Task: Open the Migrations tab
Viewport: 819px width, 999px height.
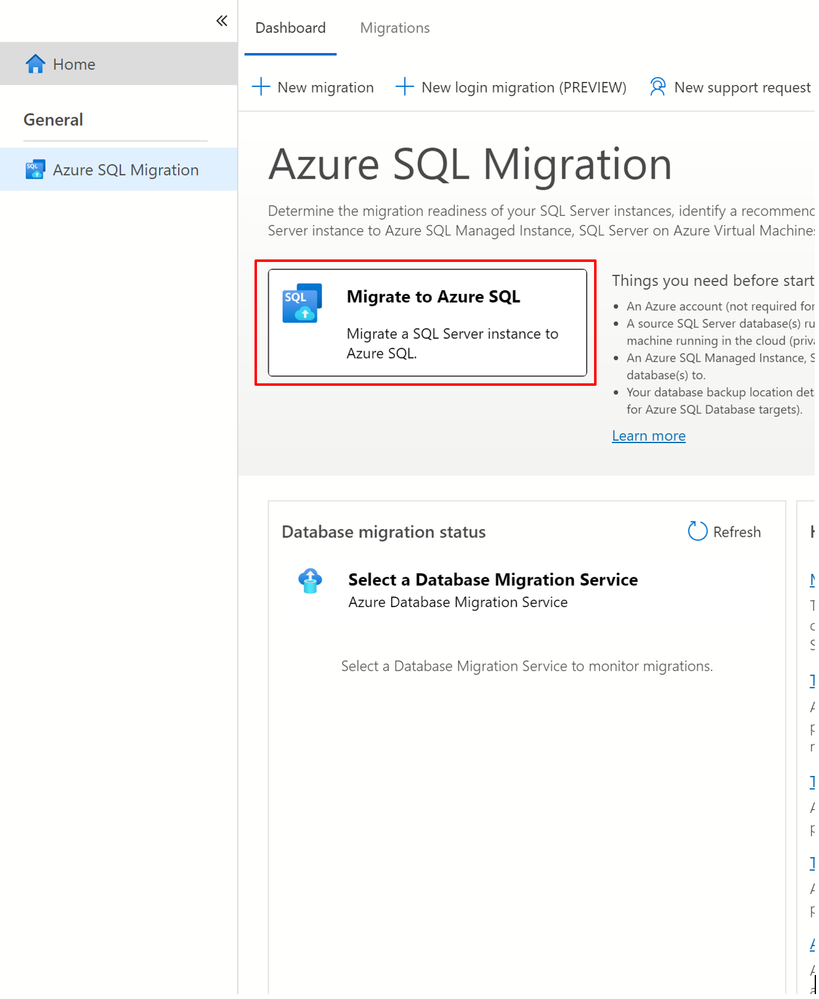Action: (x=395, y=28)
